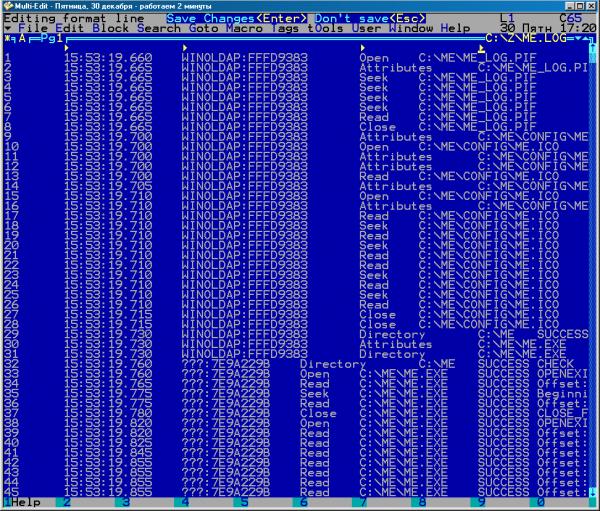Click the C:\Z\ME.LOG file name title
This screenshot has height=511, width=600.
pos(526,38)
